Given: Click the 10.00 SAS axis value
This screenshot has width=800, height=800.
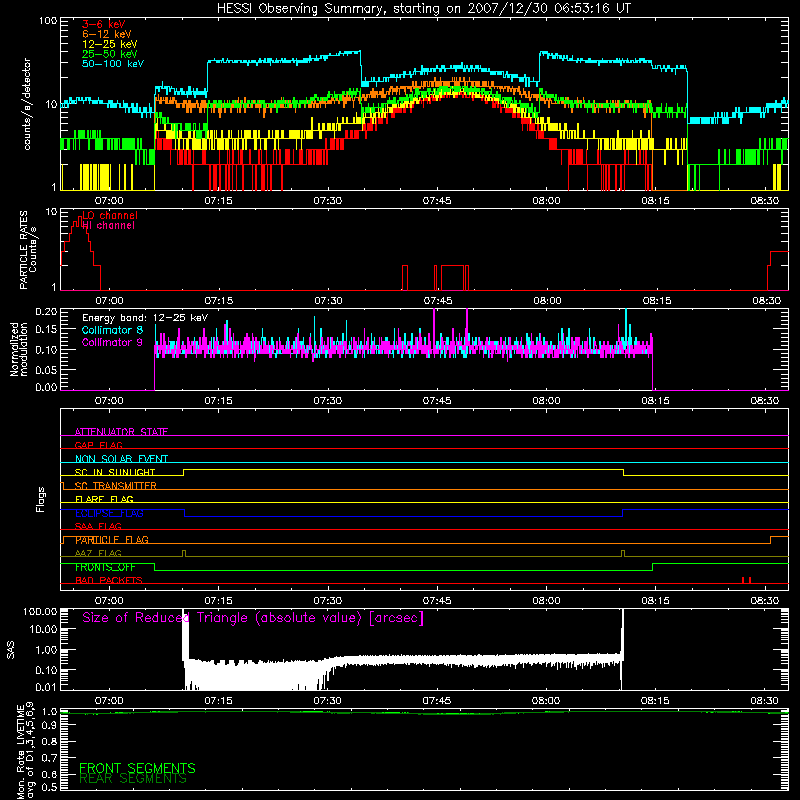Looking at the screenshot, I should pos(43,630).
